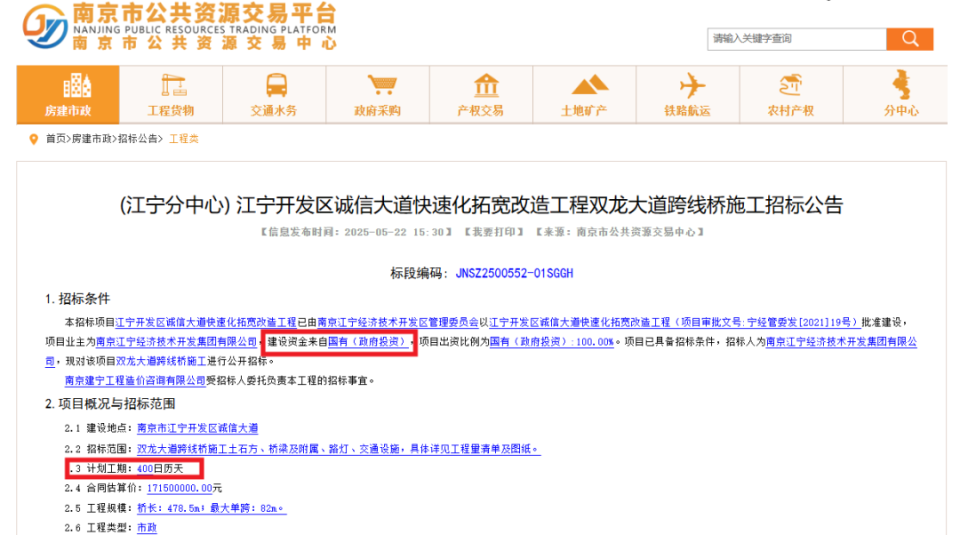Viewport: 960px width, 535px height.
Task: Click 工程类 in the breadcrumb
Action: [x=184, y=139]
